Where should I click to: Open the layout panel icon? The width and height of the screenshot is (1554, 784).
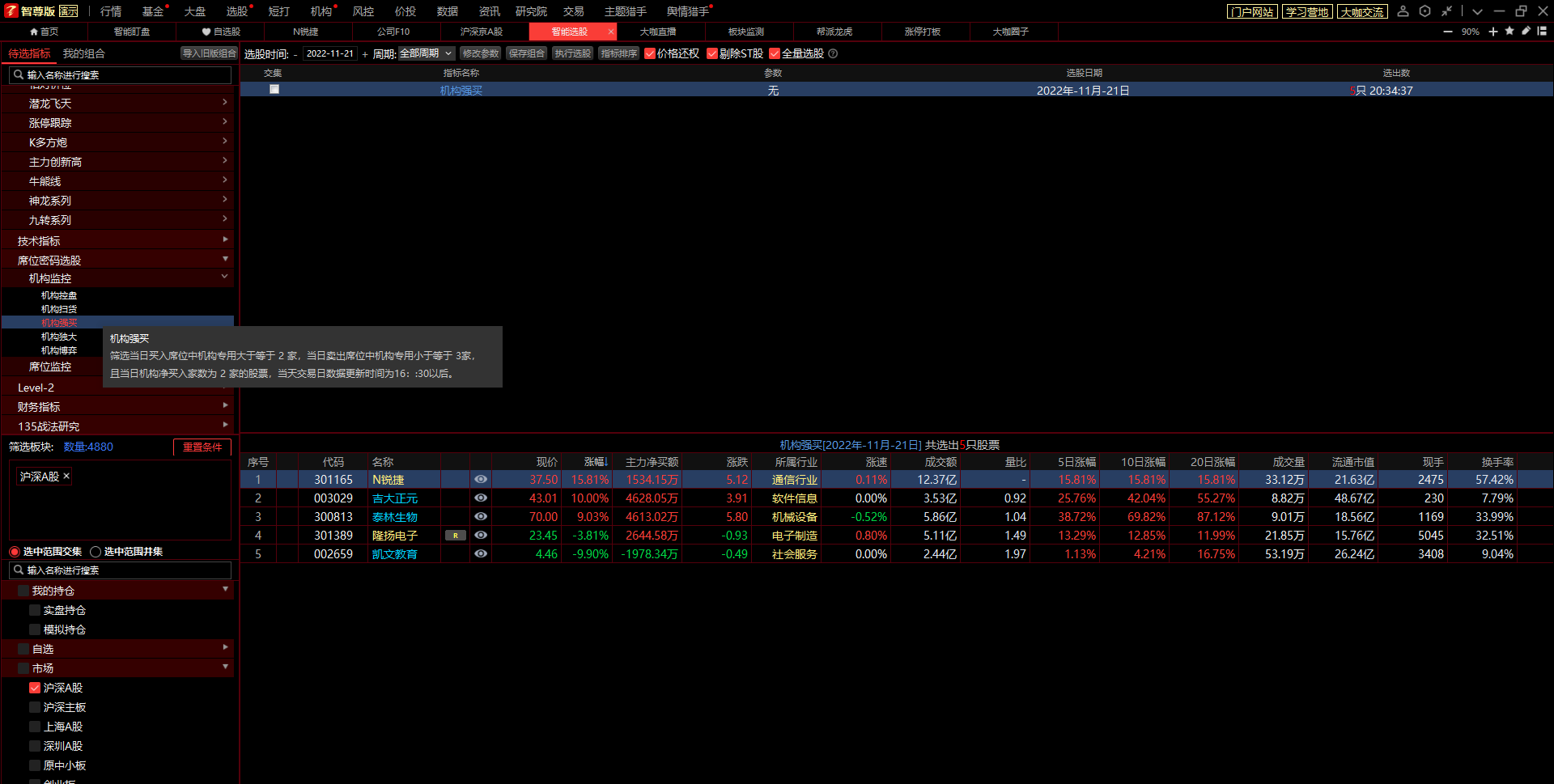[x=1542, y=31]
